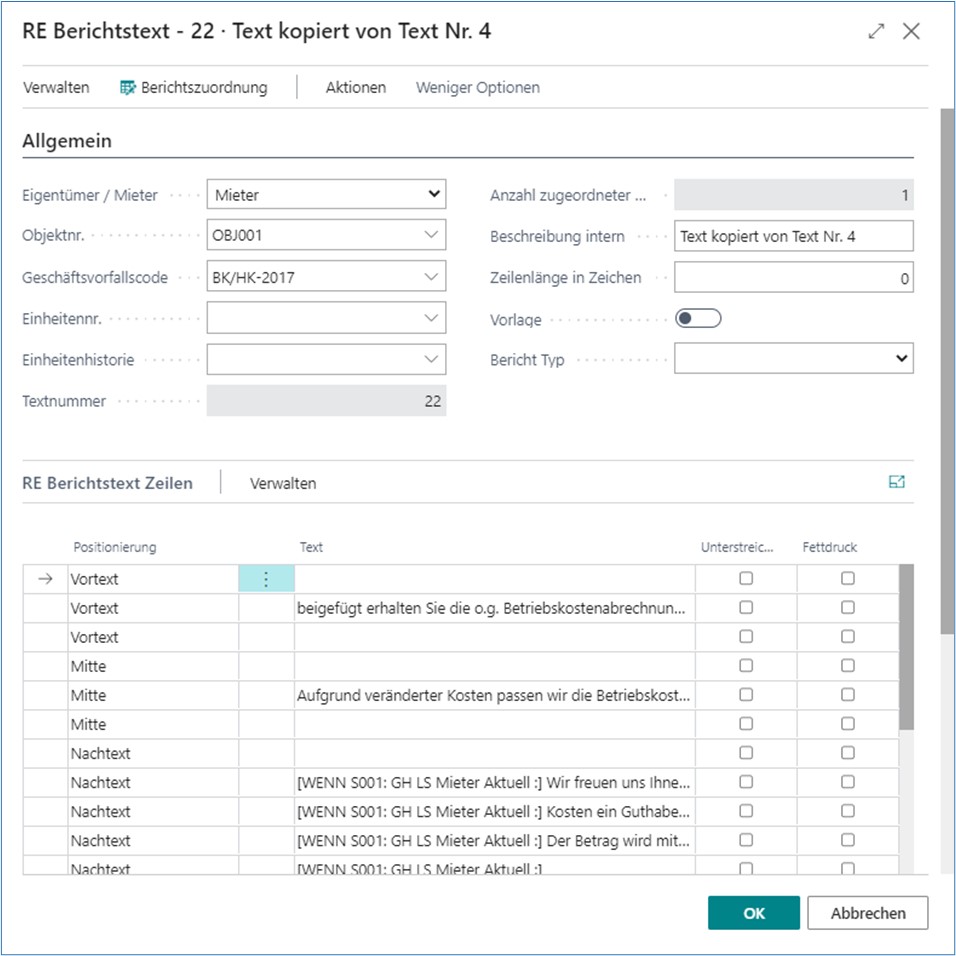Close the RE Berichtstext dialog
Image resolution: width=956 pixels, height=956 pixels.
pos(911,31)
